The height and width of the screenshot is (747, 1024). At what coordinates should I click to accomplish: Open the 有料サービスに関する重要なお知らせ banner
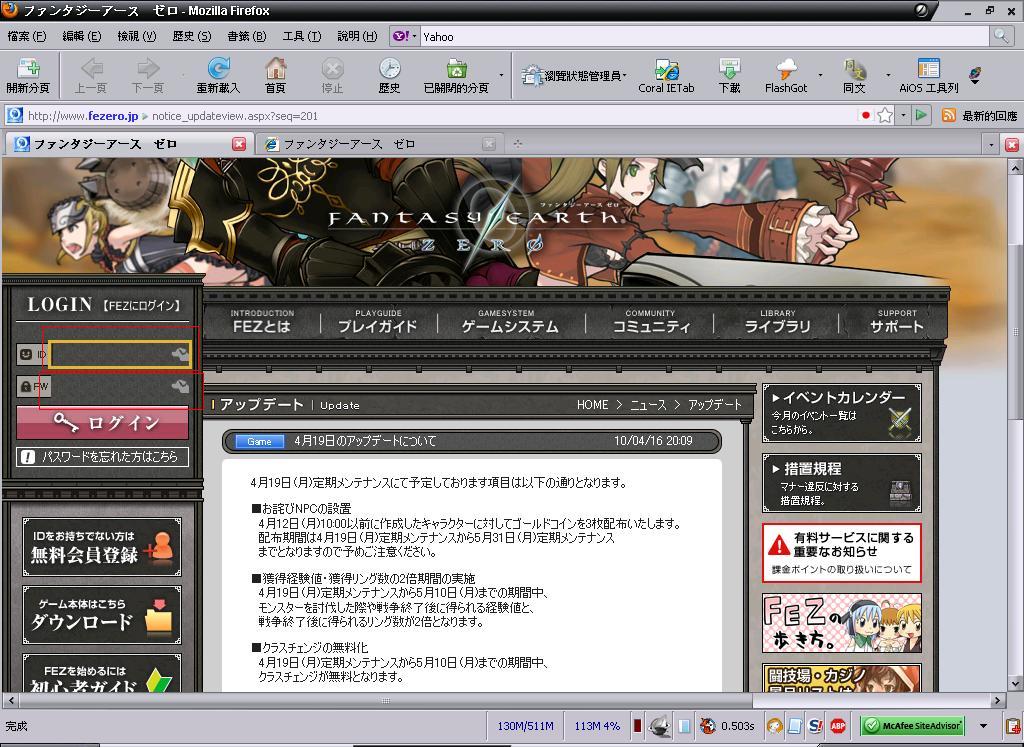(x=842, y=552)
